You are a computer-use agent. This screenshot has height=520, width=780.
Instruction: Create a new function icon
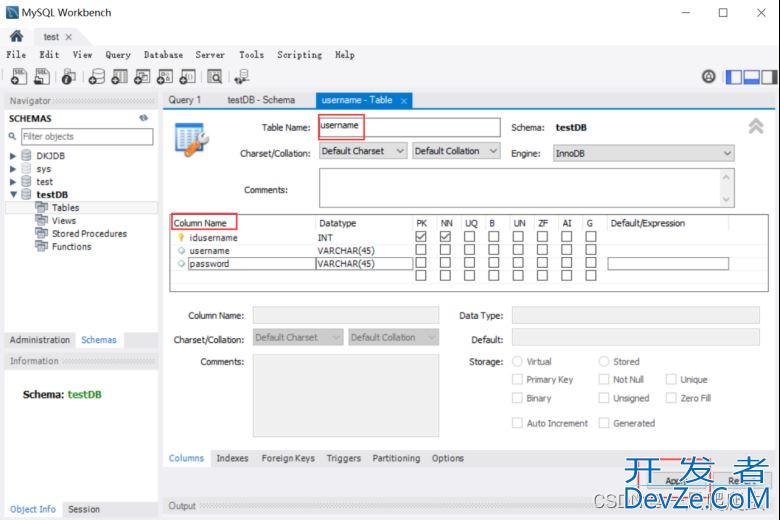pos(188,77)
